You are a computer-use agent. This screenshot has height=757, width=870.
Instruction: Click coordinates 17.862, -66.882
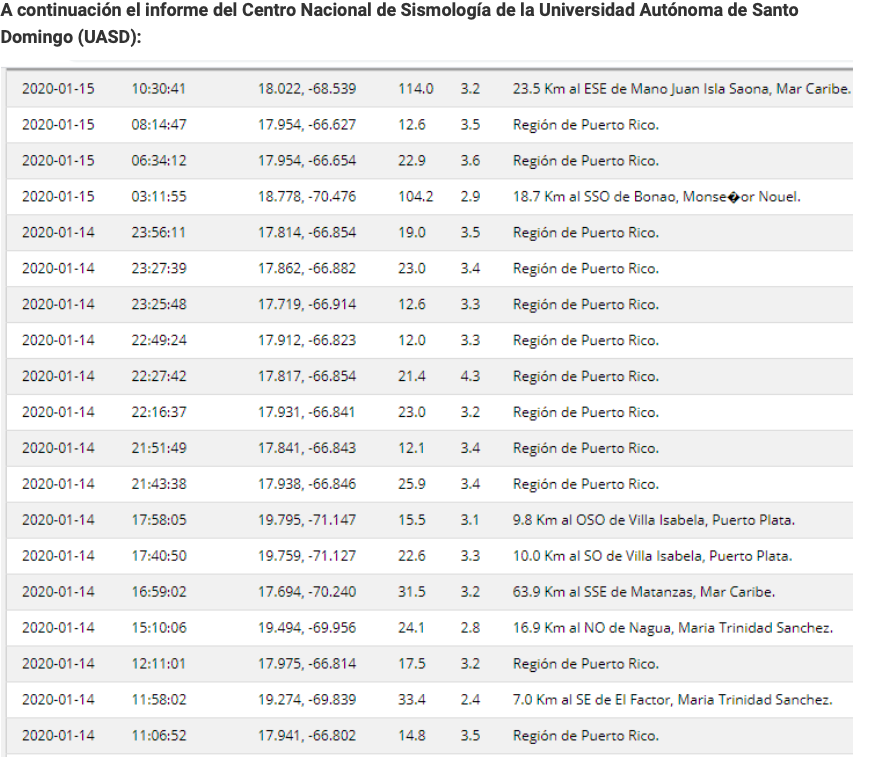click(x=307, y=269)
